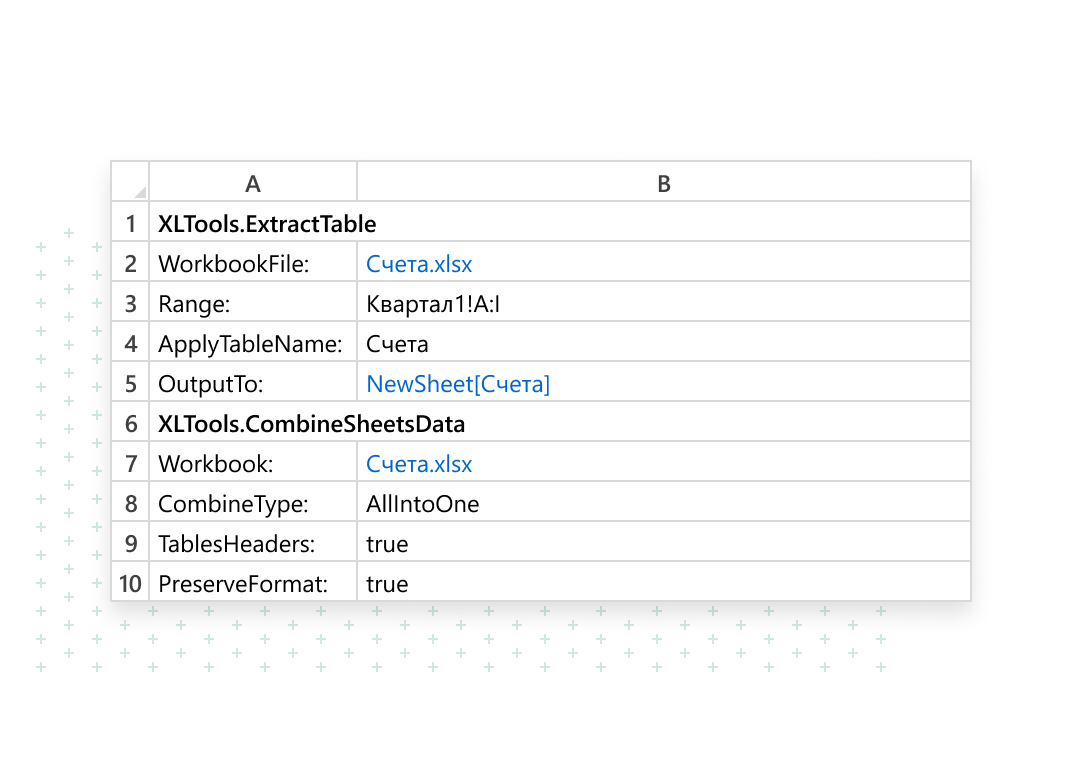Select the WorkbookFile: label cell
1080x760 pixels.
coord(234,264)
